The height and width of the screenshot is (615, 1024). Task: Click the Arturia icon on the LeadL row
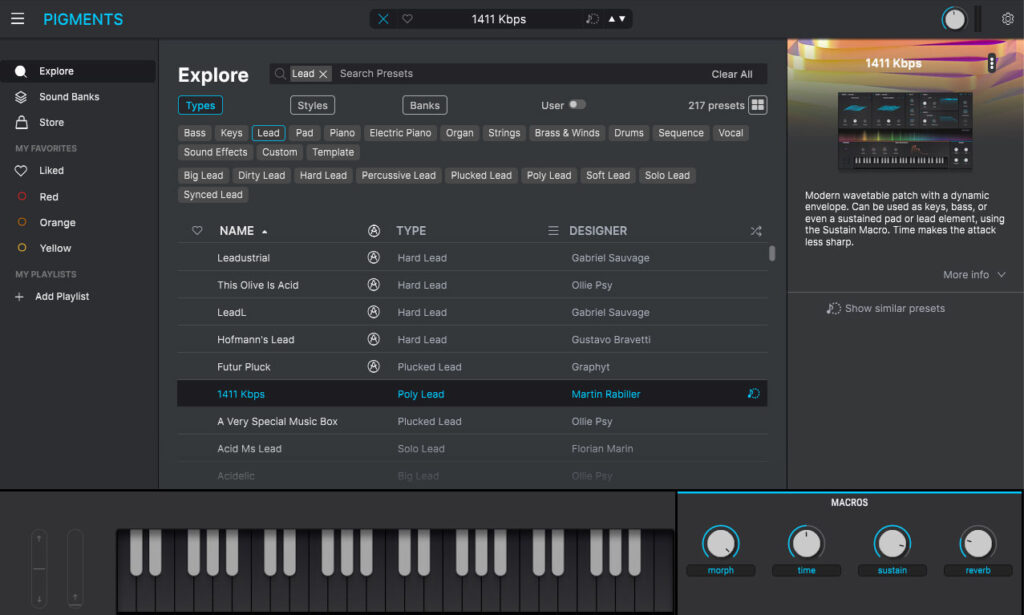[x=374, y=312]
